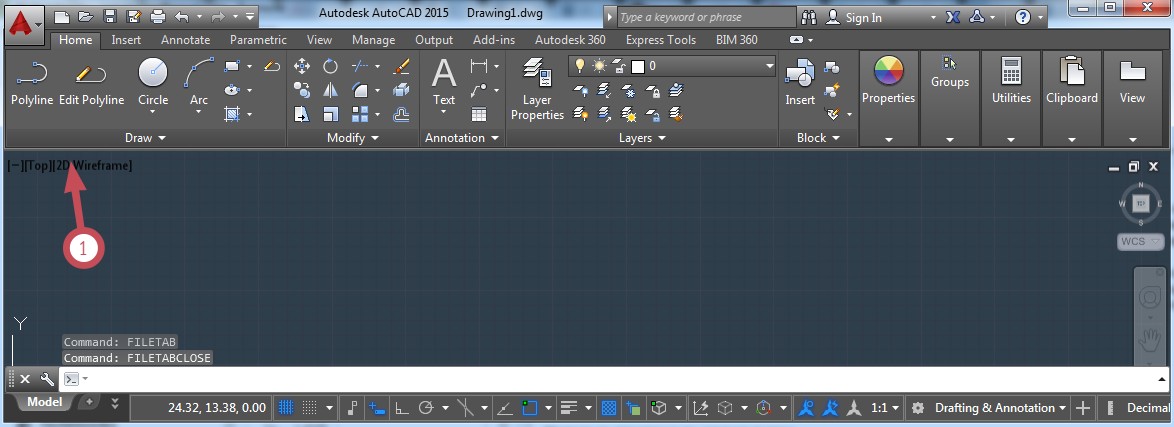Image resolution: width=1174 pixels, height=427 pixels.
Task: Click the Stretch tool icon
Action: [302, 115]
